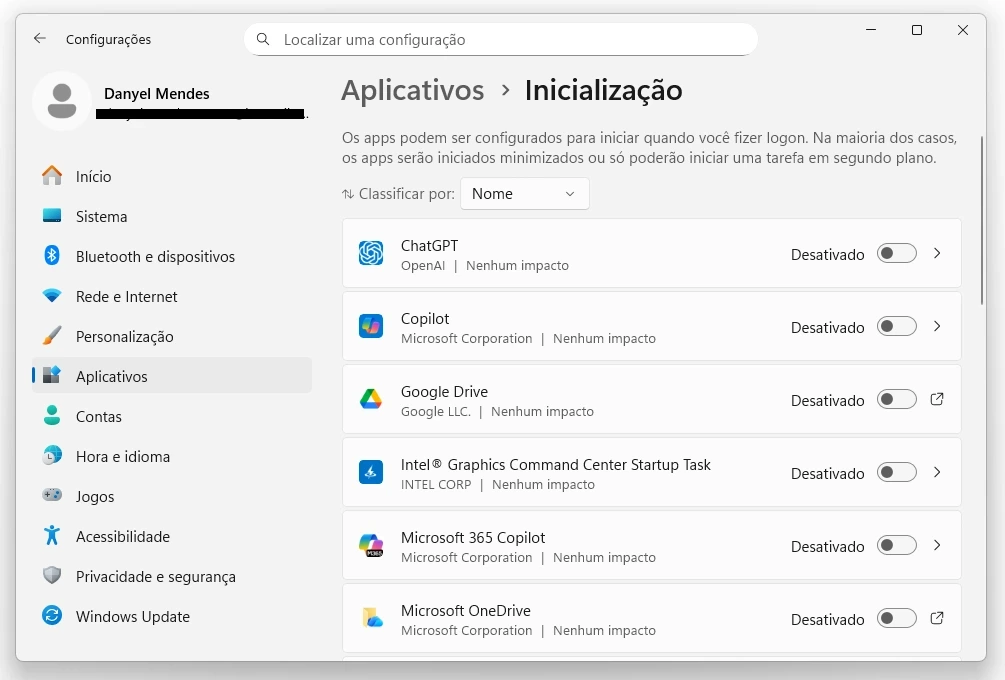Viewport: 1005px width, 680px height.
Task: Enable Copilot startup toggle
Action: (x=897, y=326)
